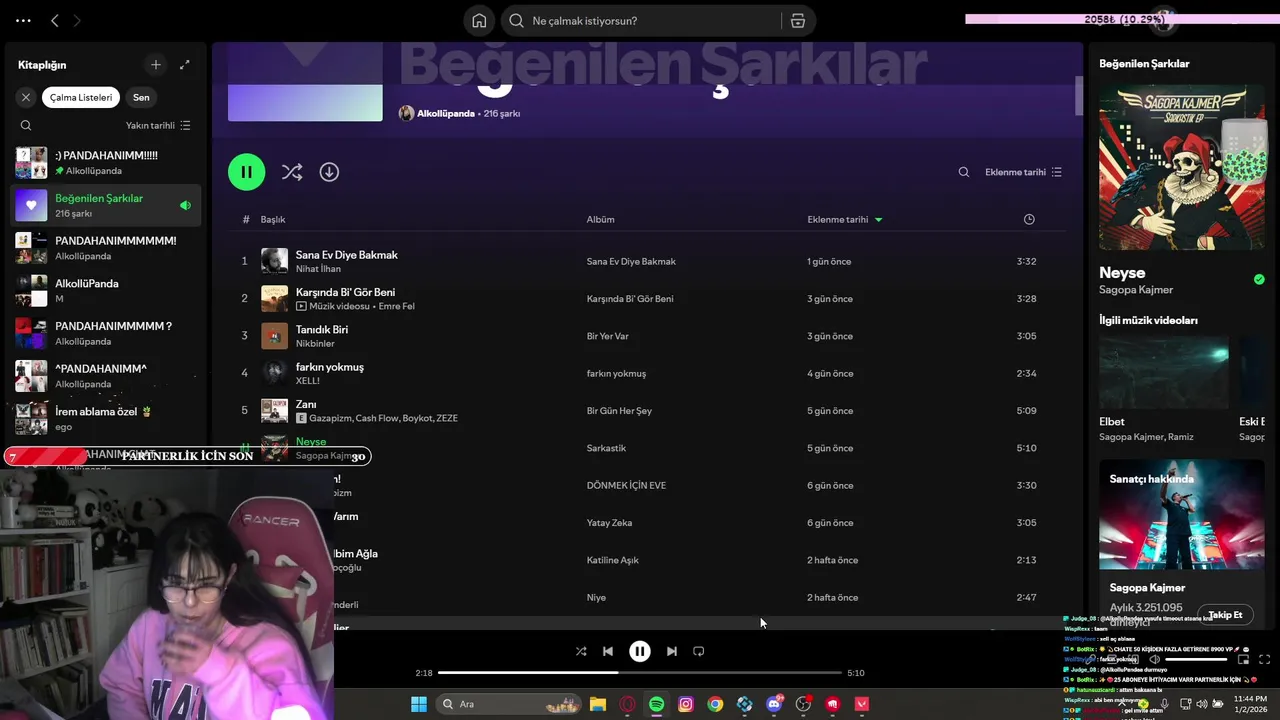Open File Explorer from taskbar
This screenshot has width=1280, height=720.
[x=597, y=704]
